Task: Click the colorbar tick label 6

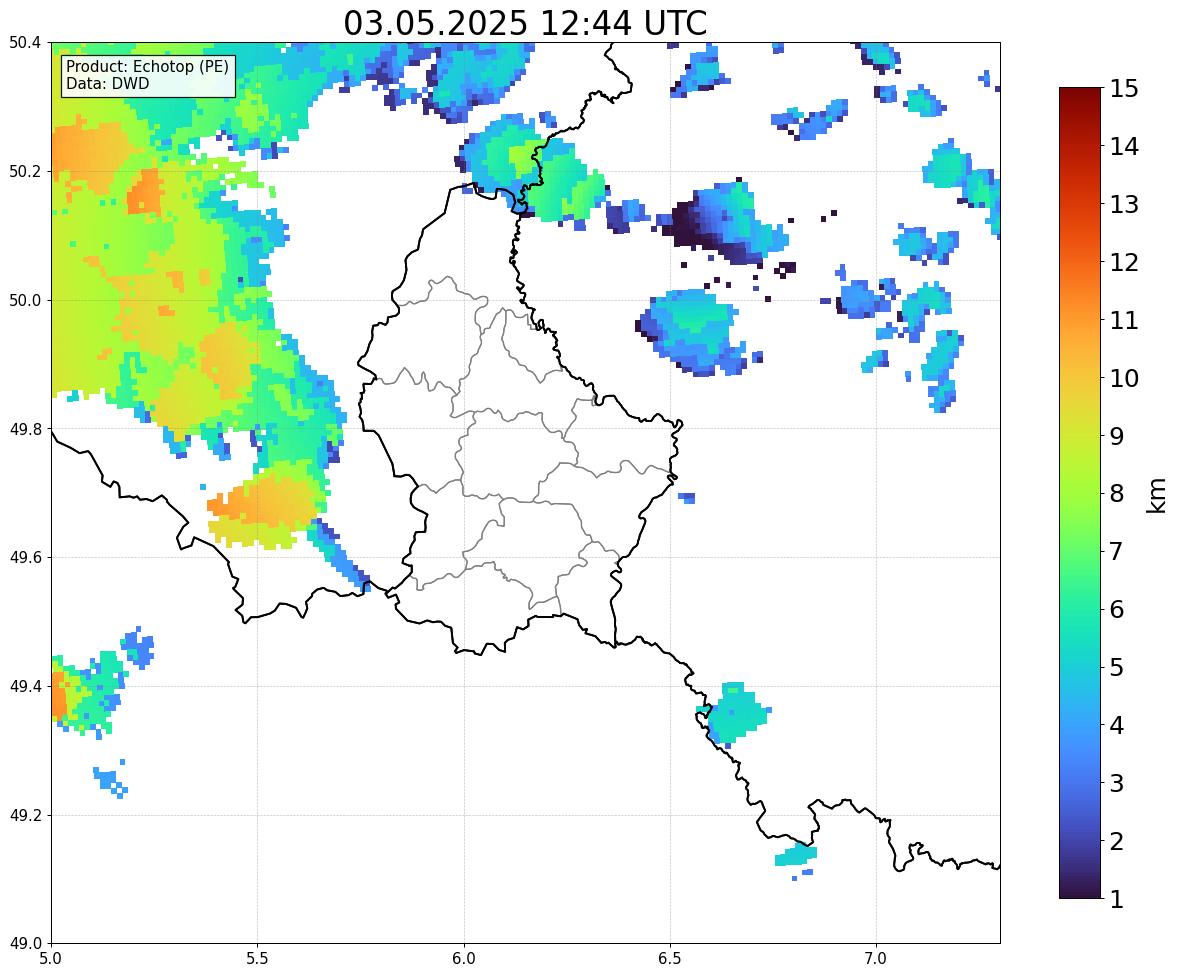Action: click(x=1116, y=609)
